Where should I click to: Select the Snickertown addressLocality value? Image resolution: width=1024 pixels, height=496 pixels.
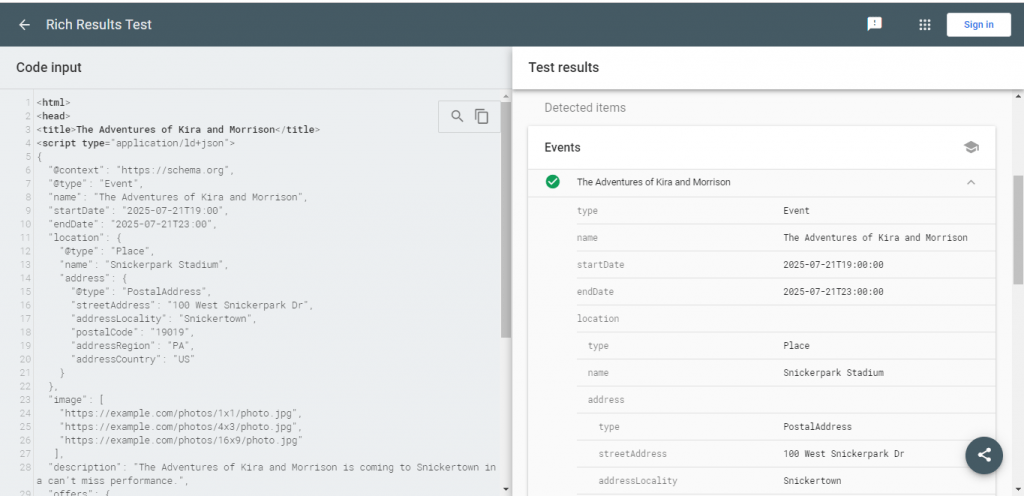click(812, 481)
